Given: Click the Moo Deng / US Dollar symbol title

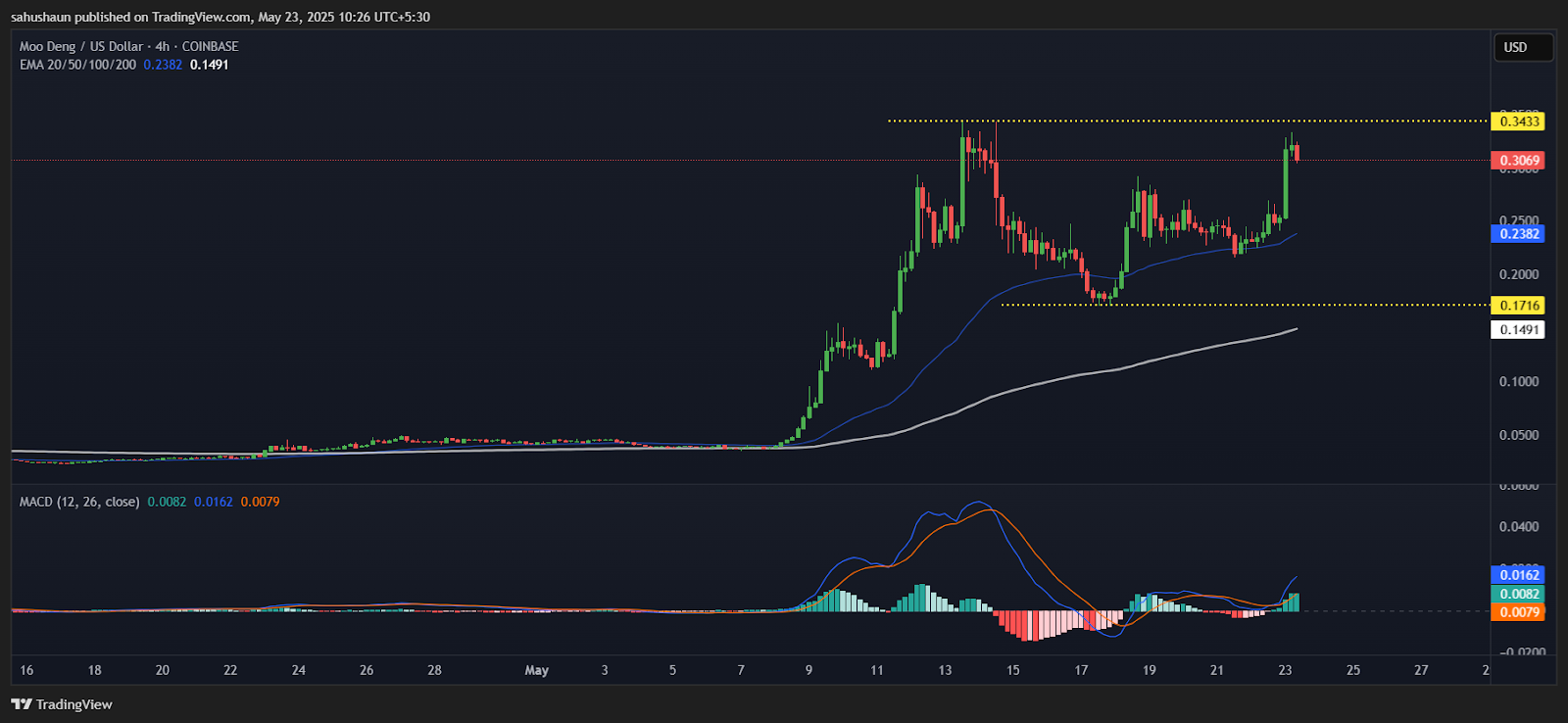Looking at the screenshot, I should point(81,46).
